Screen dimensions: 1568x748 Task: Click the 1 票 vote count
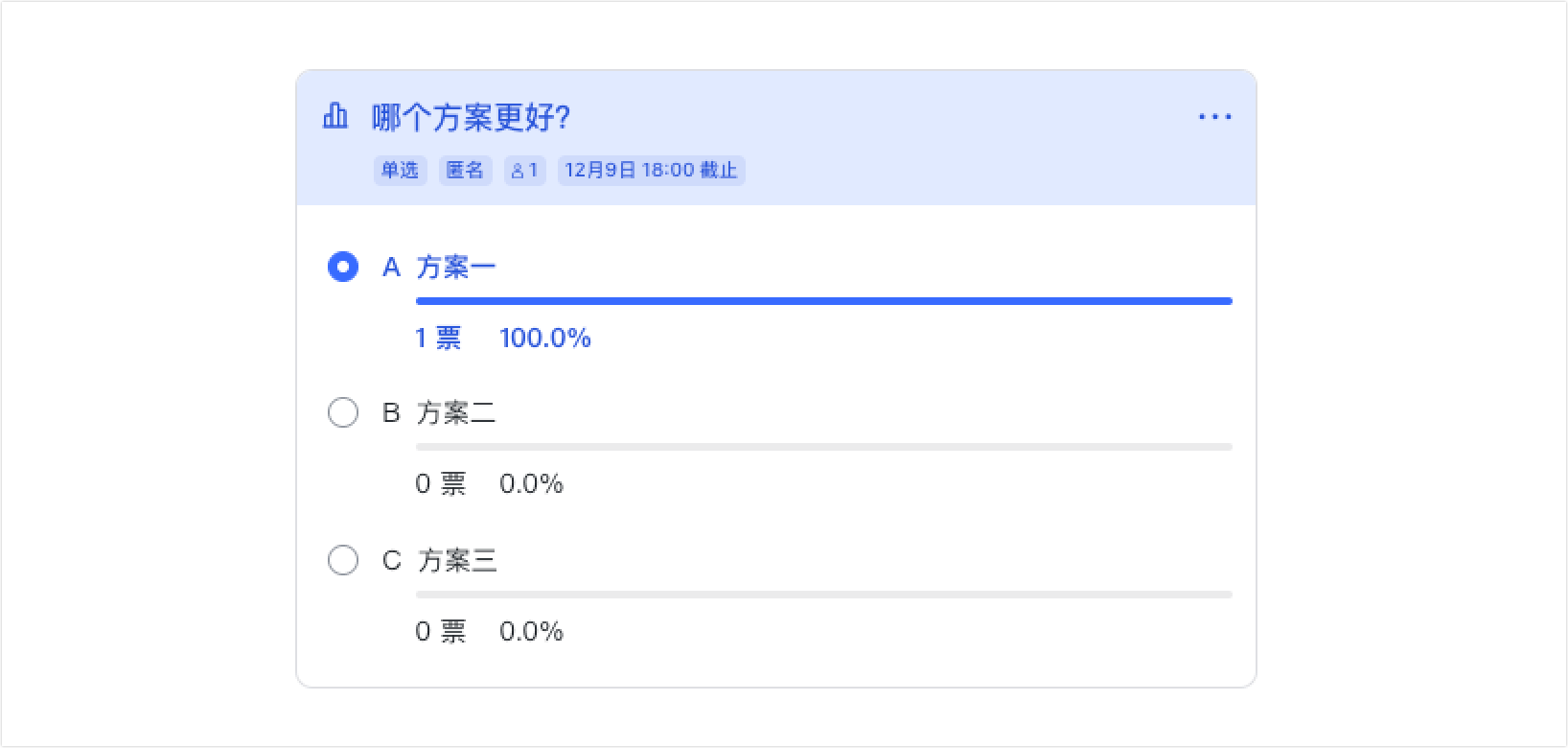438,338
